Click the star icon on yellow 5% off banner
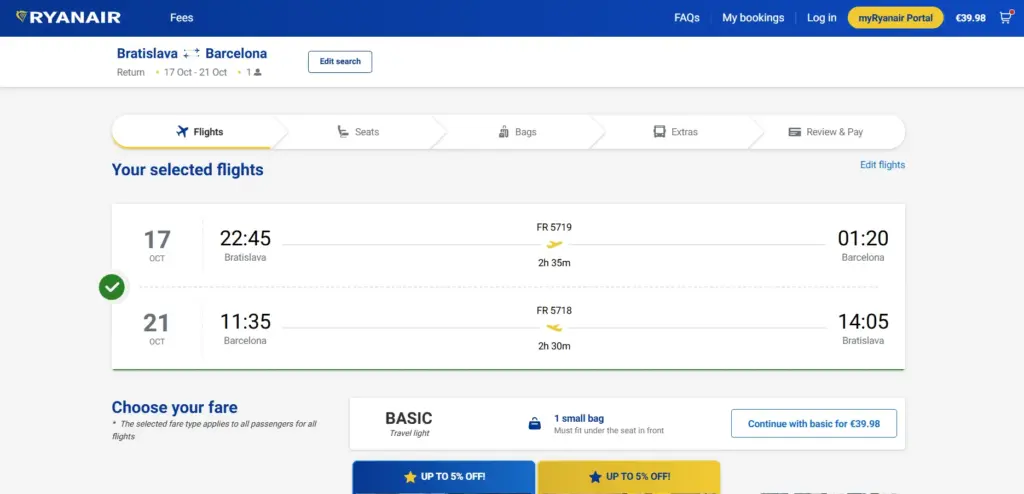This screenshot has width=1024, height=494. [x=595, y=477]
